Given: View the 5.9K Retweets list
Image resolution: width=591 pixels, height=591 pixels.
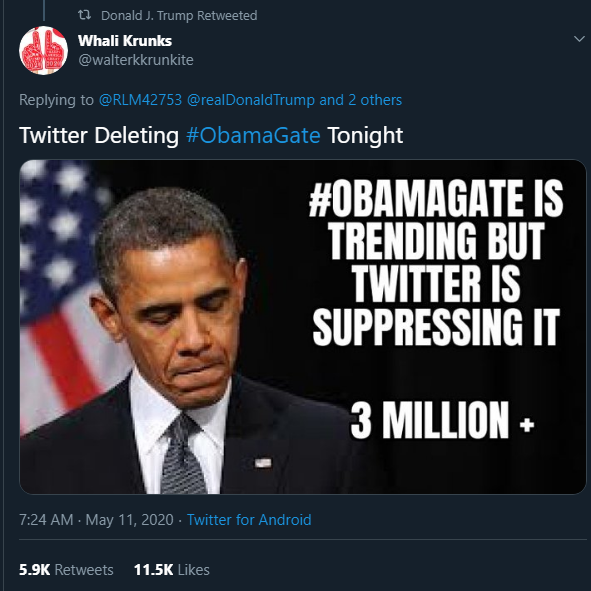Looking at the screenshot, I should (x=66, y=570).
